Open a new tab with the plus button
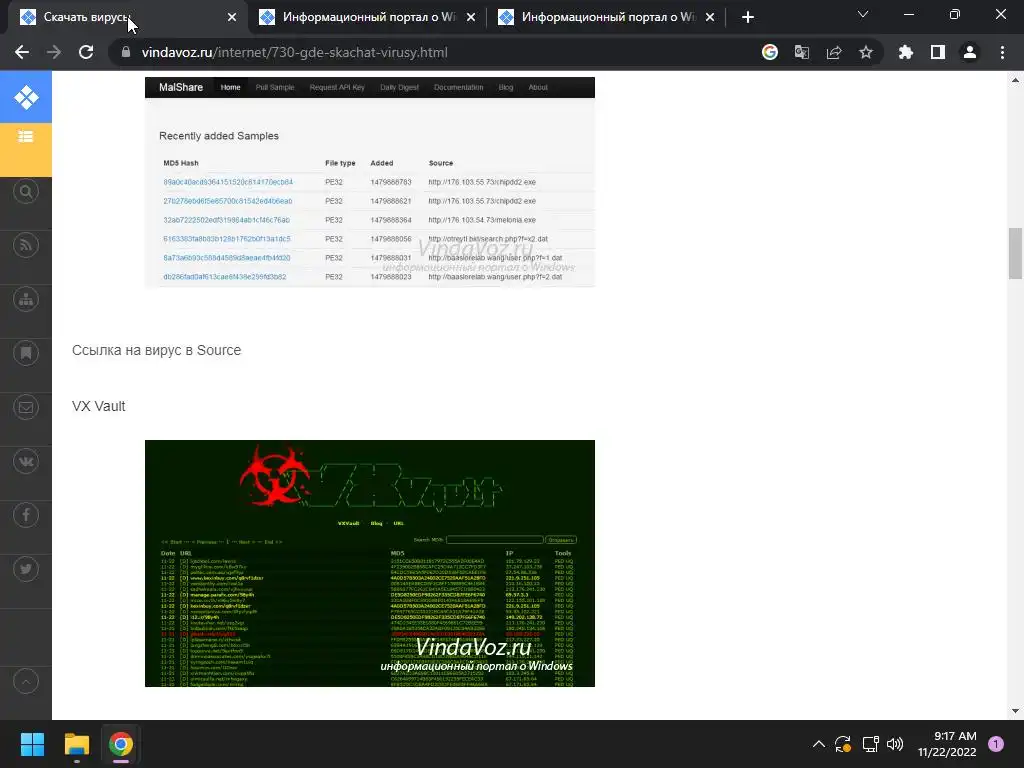Viewport: 1024px width, 768px height. point(748,18)
